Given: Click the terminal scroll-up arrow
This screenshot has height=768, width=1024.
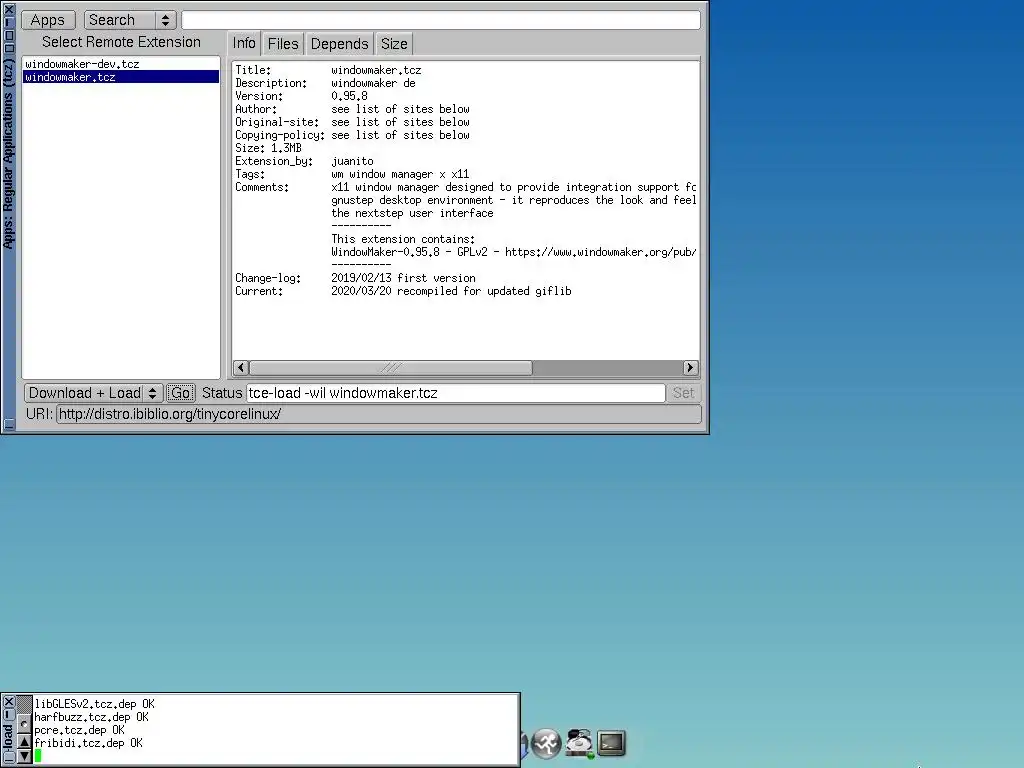Looking at the screenshot, I should [x=24, y=742].
